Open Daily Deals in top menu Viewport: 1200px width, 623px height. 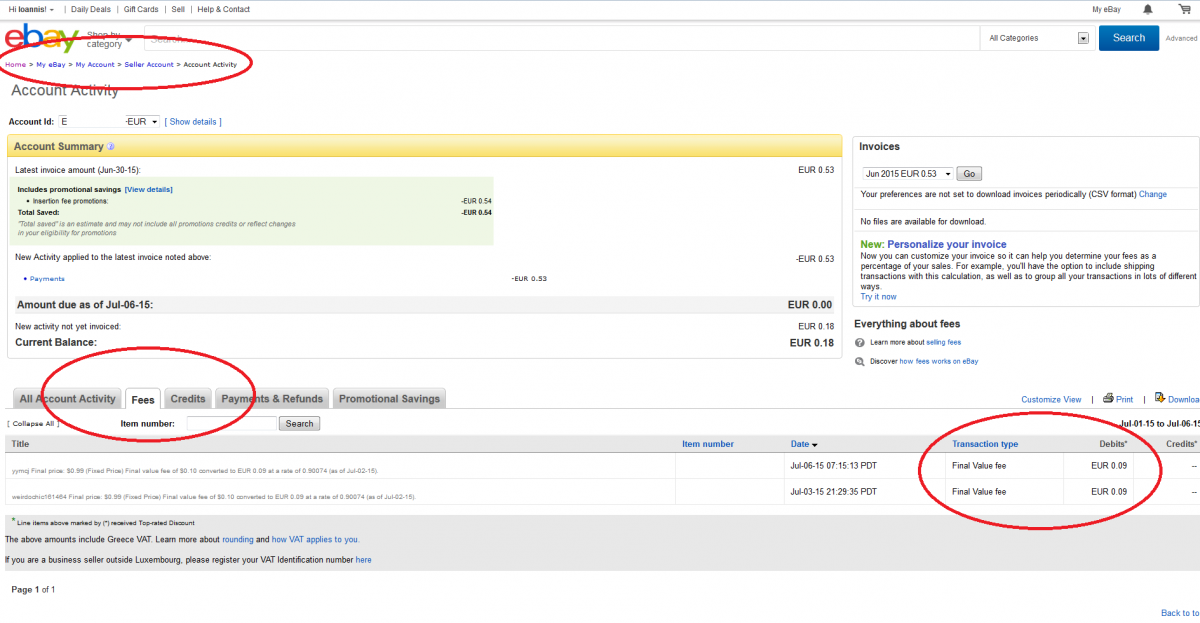(91, 9)
